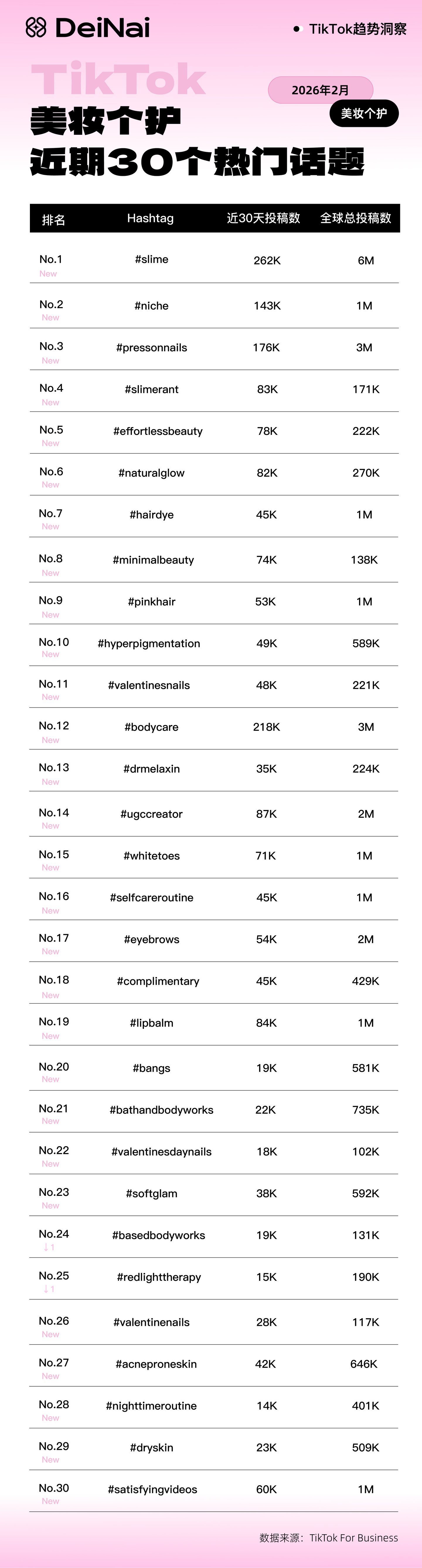
Task: Click the down arrow under No.25
Action: [x=46, y=1289]
